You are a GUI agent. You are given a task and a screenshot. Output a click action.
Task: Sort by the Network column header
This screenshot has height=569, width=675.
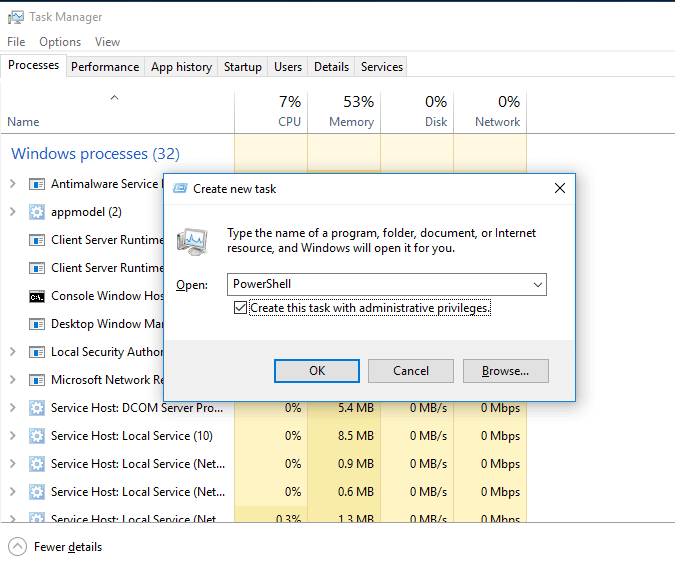pos(490,112)
